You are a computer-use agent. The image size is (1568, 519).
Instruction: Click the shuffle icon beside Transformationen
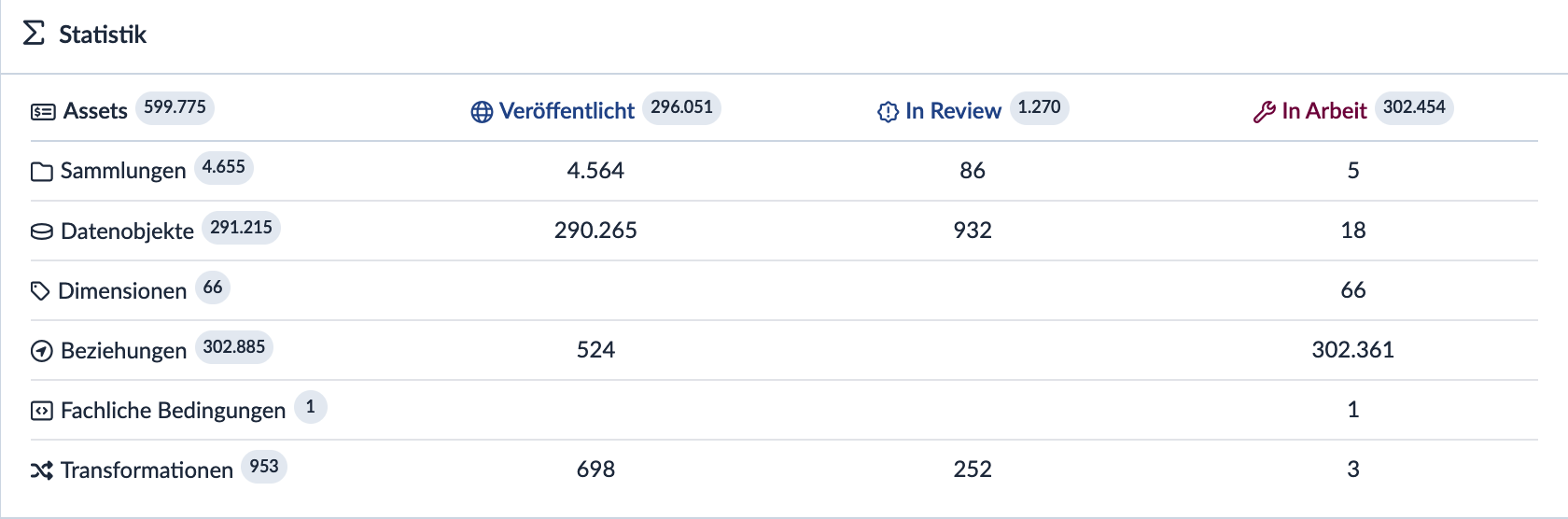[42, 470]
